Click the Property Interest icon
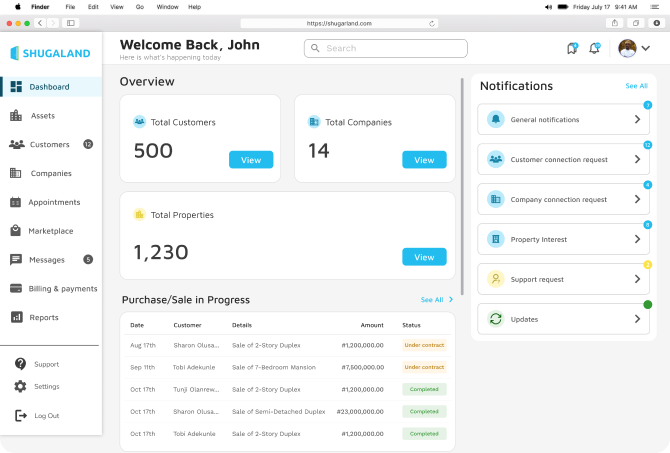The width and height of the screenshot is (670, 453). 496,239
